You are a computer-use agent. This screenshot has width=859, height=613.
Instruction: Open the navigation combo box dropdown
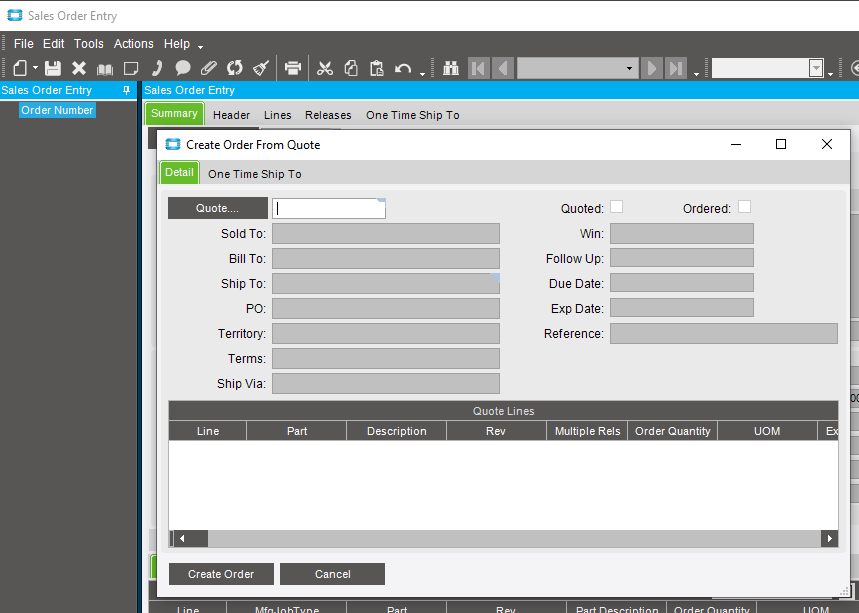pos(629,68)
